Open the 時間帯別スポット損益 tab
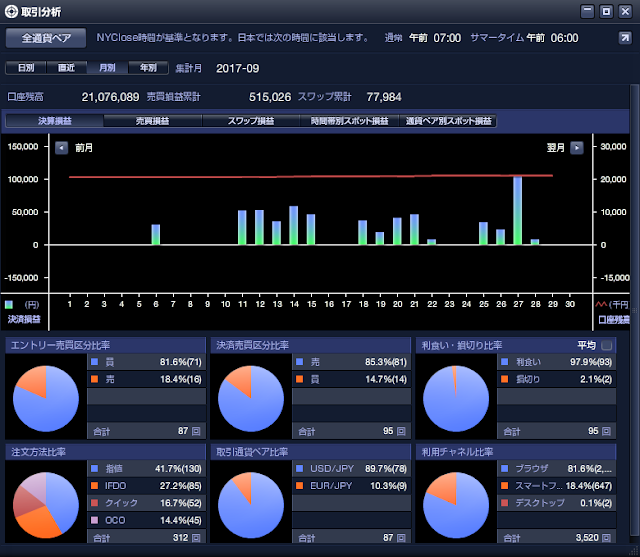This screenshot has width=640, height=557. [349, 121]
